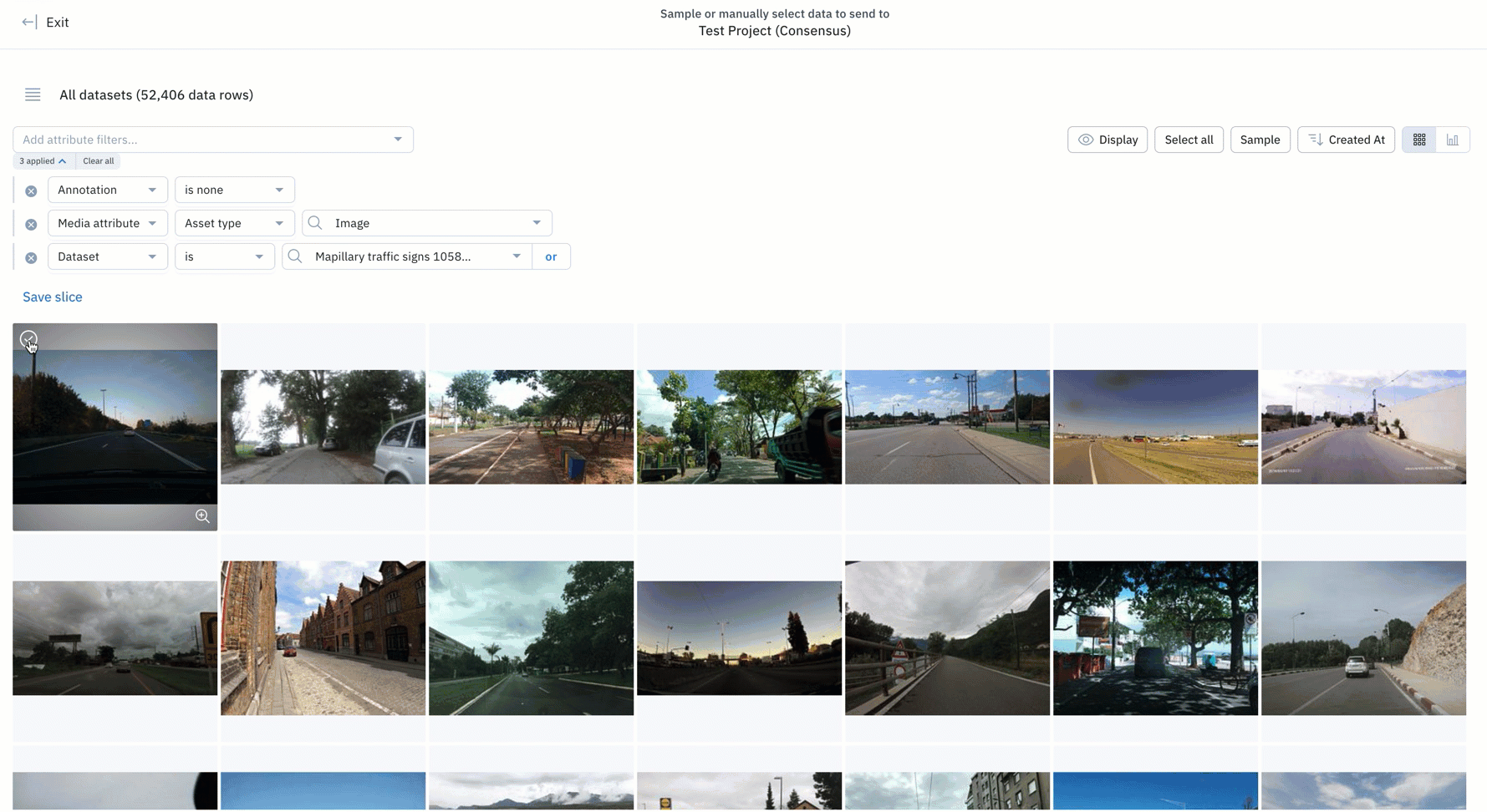The image size is (1487, 812).
Task: Click the magnifier icon in the Image field
Action: (x=315, y=223)
